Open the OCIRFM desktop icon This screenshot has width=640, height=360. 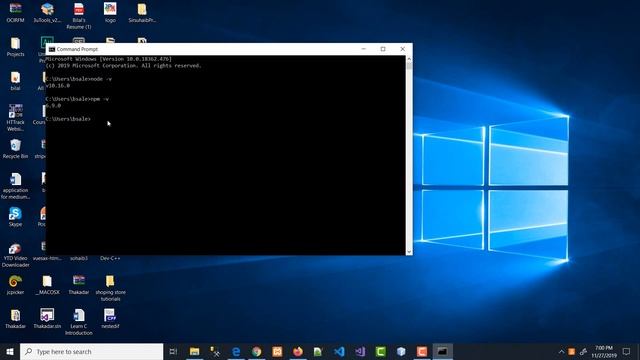pyautogui.click(x=16, y=12)
